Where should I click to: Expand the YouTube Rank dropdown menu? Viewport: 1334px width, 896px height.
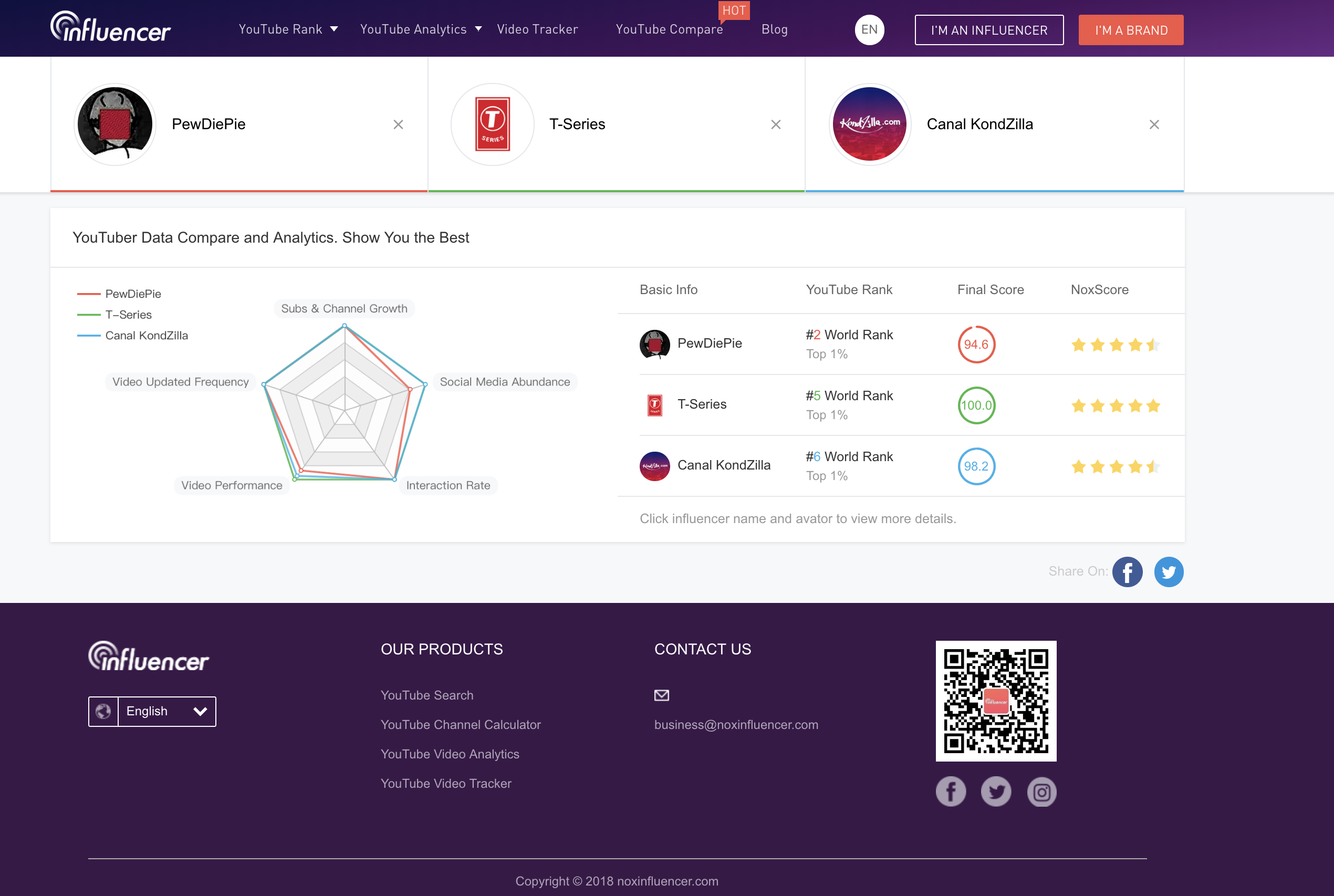click(288, 29)
